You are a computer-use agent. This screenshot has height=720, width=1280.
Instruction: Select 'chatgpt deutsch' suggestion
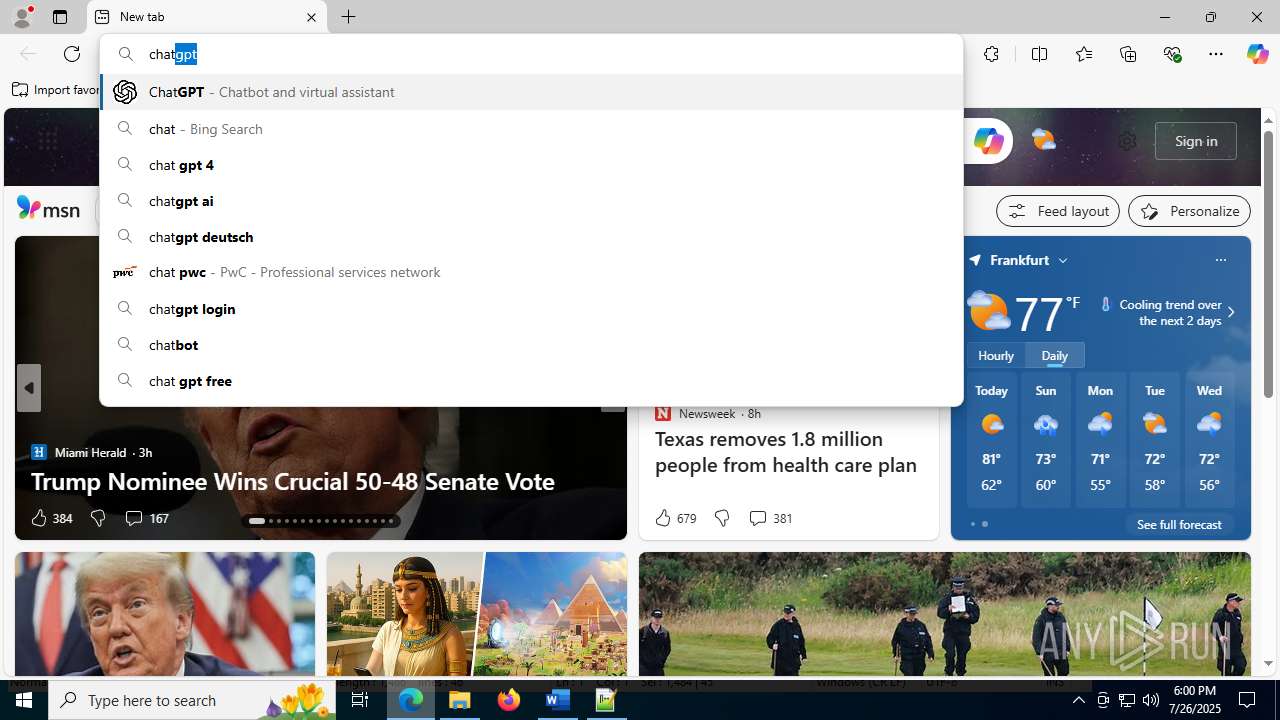pos(531,237)
